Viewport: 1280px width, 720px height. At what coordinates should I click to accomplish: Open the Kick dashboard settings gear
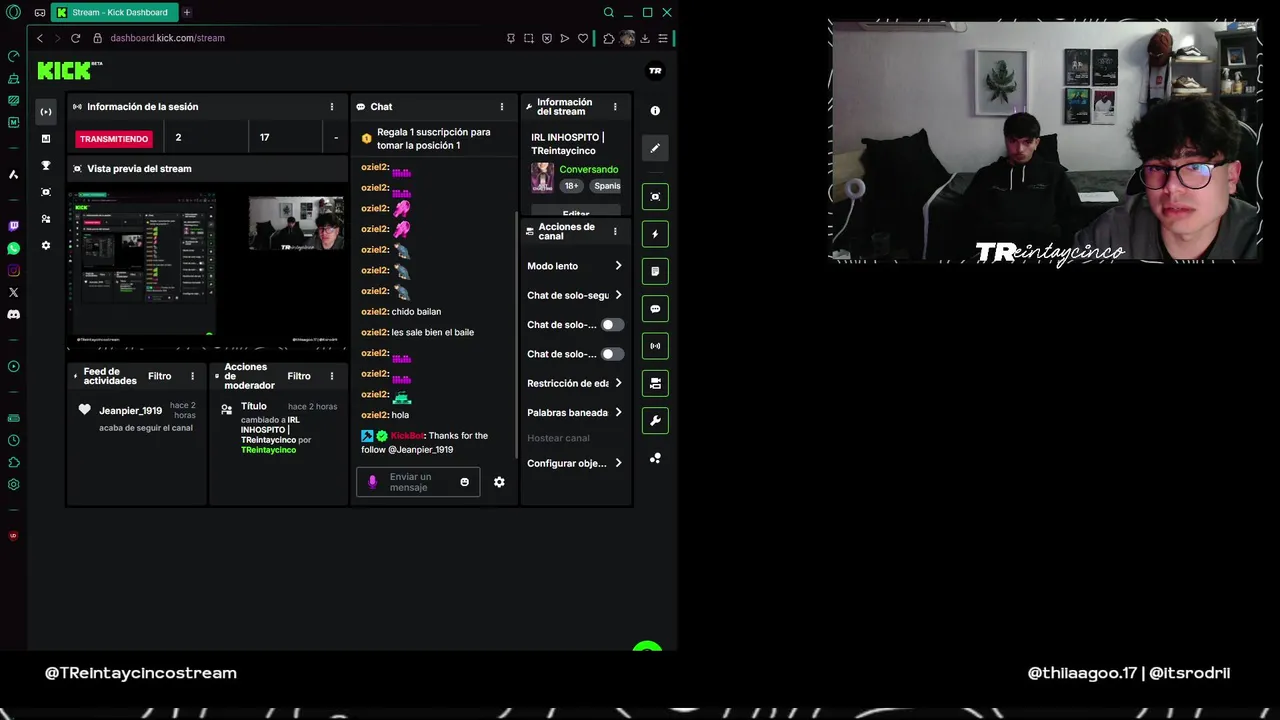(46, 245)
